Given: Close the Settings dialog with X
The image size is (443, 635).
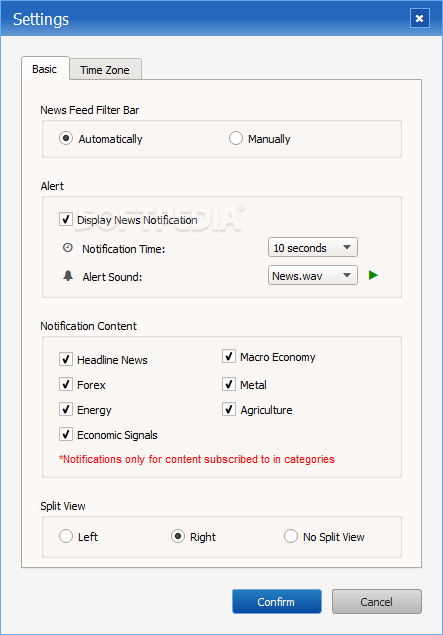Looking at the screenshot, I should click(x=420, y=18).
